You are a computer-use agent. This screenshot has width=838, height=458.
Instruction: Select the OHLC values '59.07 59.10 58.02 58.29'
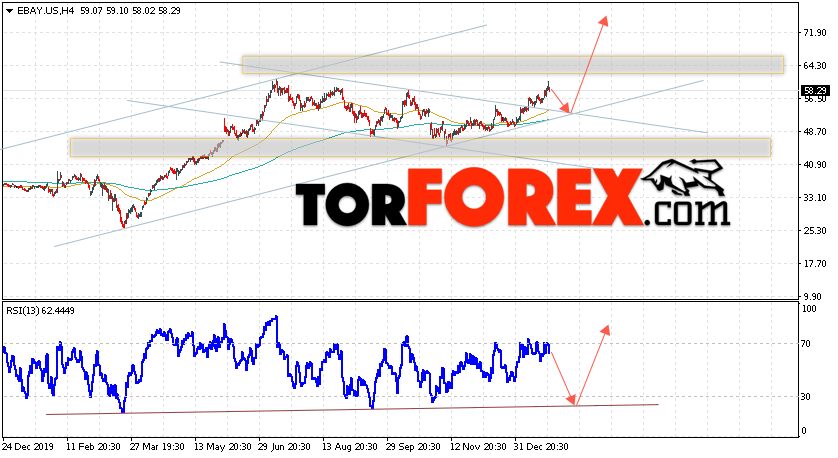[x=130, y=11]
